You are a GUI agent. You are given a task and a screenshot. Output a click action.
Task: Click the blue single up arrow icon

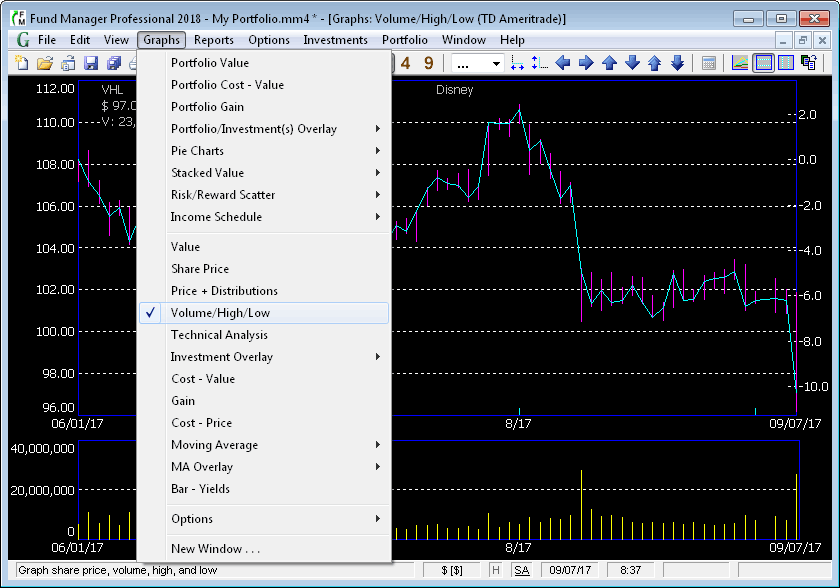click(x=609, y=63)
